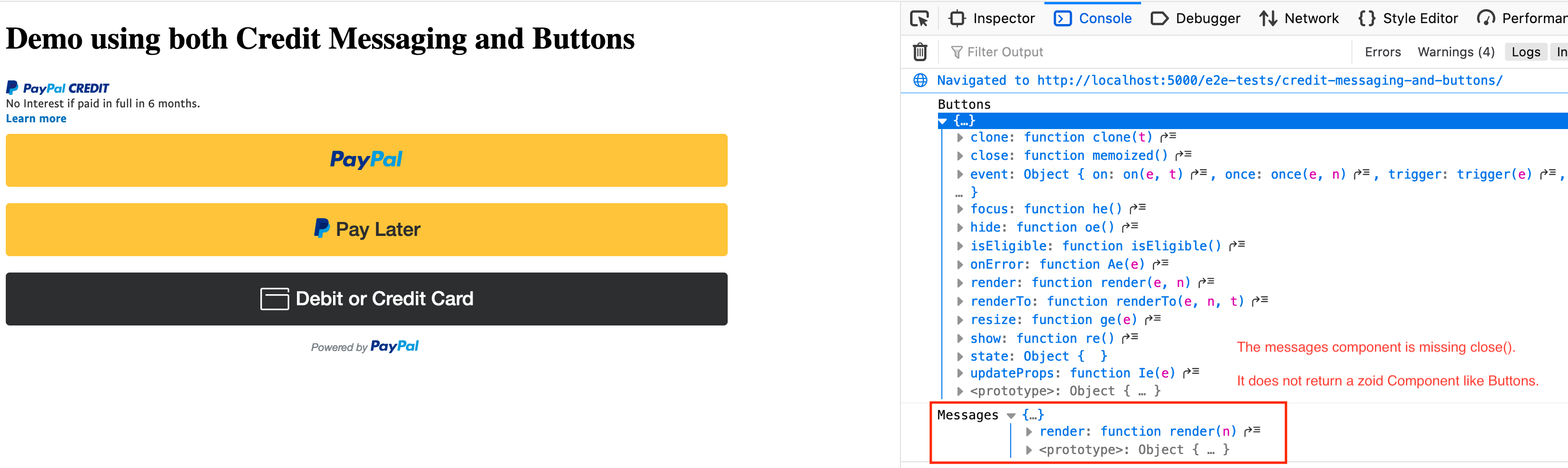The height and width of the screenshot is (468, 1568).
Task: Open the localhost:5000 navigated URL link
Action: [1270, 80]
